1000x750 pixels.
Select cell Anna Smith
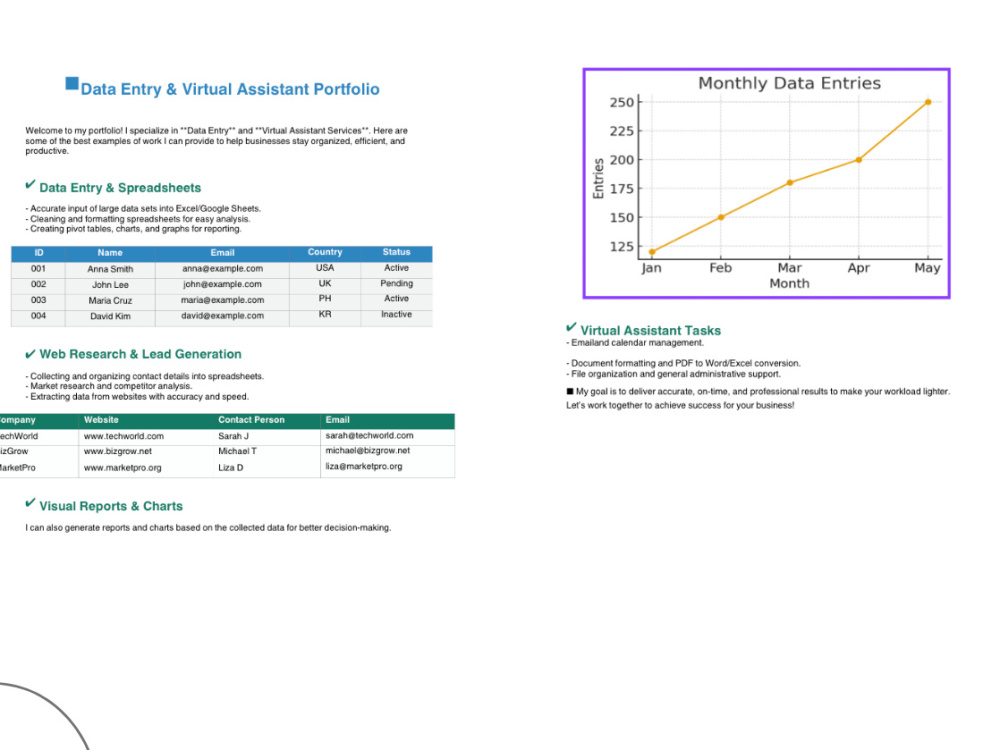point(110,269)
